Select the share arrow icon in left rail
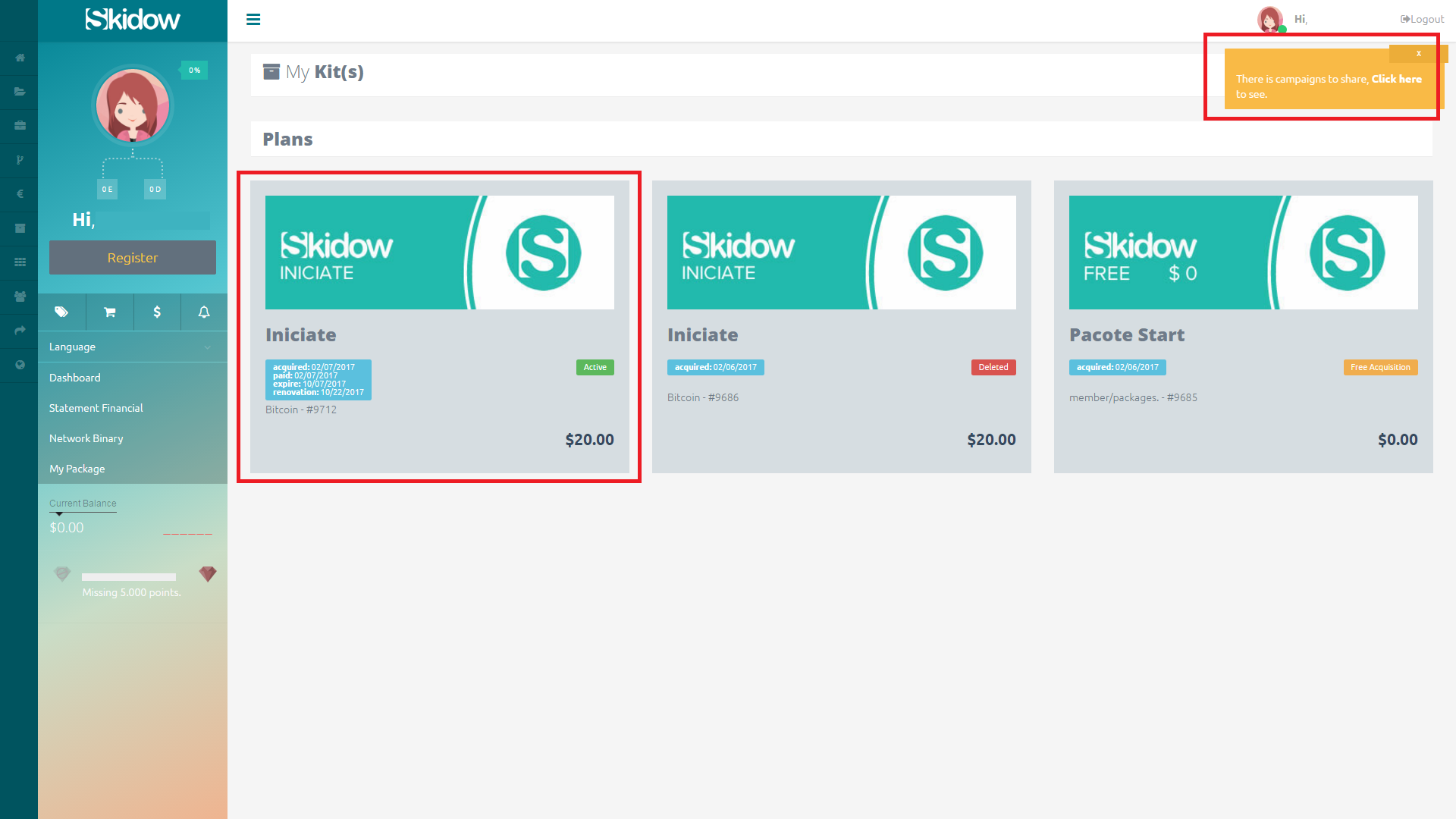Viewport: 1456px width, 819px height. click(x=20, y=331)
